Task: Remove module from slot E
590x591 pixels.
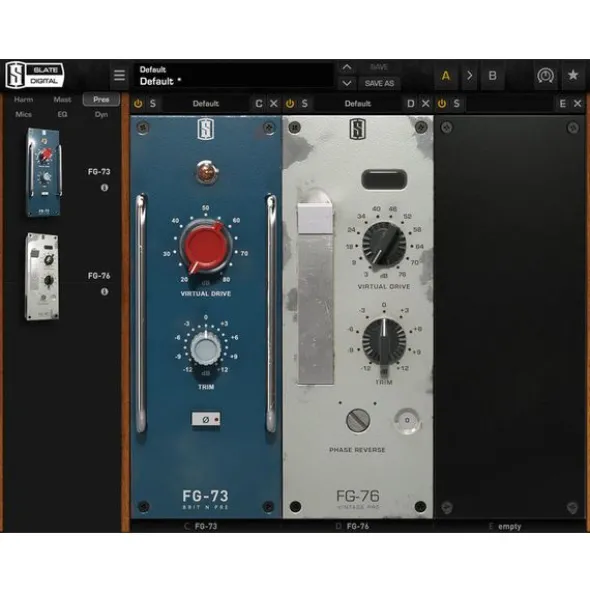Action: point(578,104)
